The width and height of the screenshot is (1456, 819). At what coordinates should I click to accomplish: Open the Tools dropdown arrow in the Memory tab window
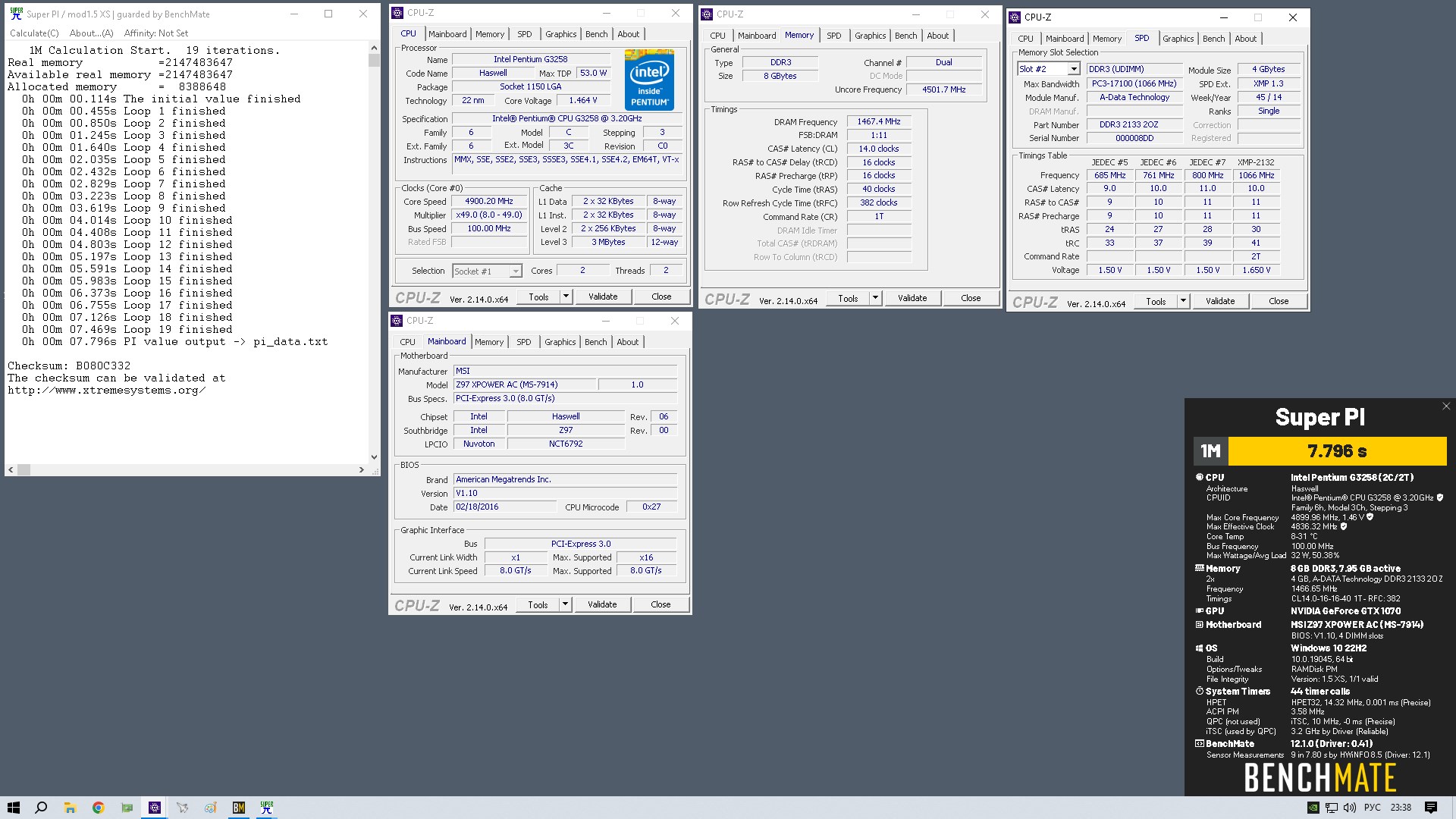875,298
